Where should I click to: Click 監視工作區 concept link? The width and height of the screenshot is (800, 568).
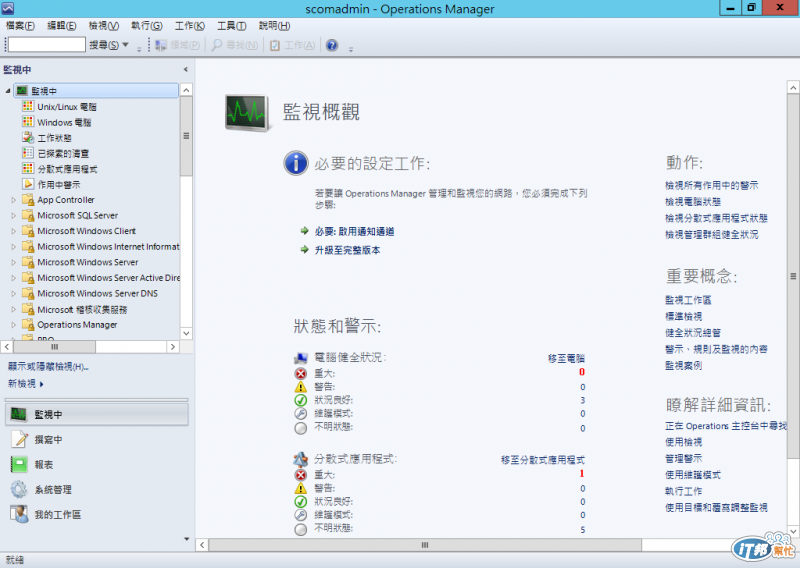pyautogui.click(x=688, y=300)
